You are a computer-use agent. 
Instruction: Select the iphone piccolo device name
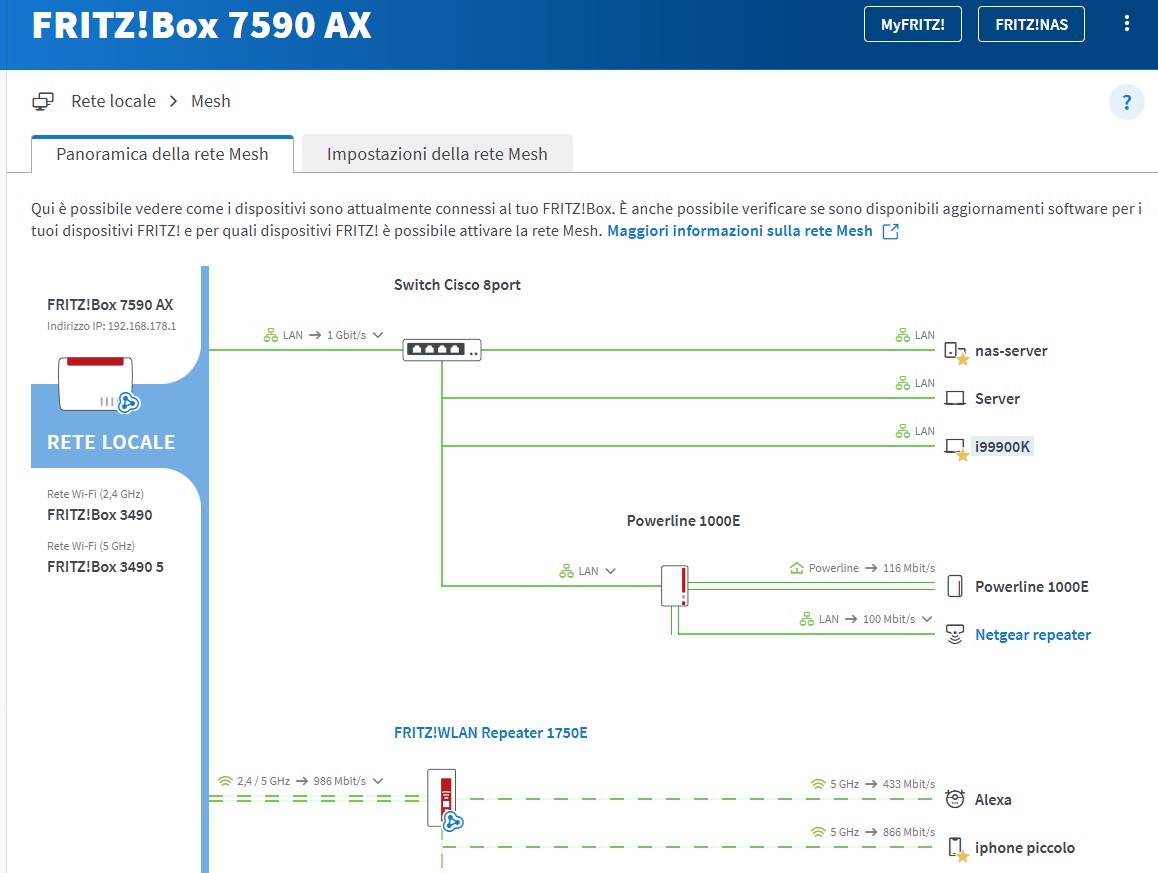pyautogui.click(x=1024, y=848)
